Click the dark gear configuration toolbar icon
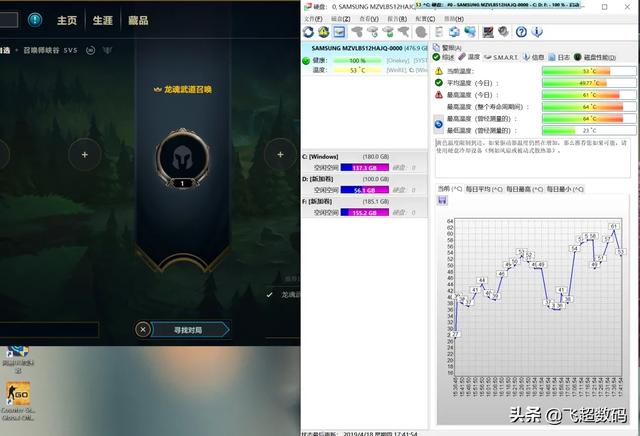The height and width of the screenshot is (436, 640). pyautogui.click(x=503, y=32)
